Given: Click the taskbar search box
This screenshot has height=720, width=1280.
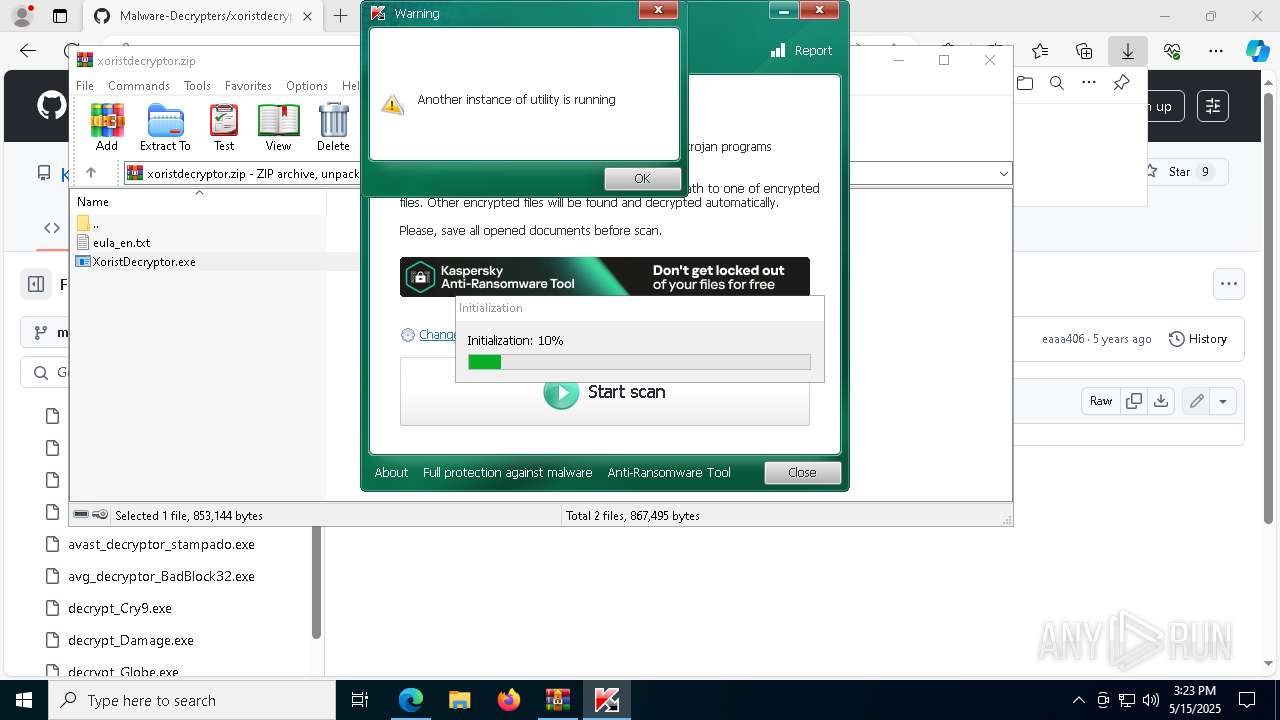Looking at the screenshot, I should coord(192,700).
